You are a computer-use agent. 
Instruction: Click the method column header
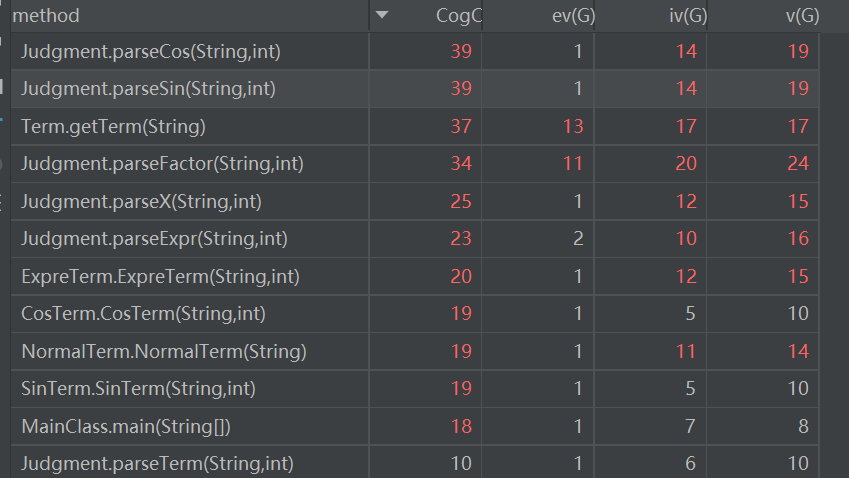190,15
